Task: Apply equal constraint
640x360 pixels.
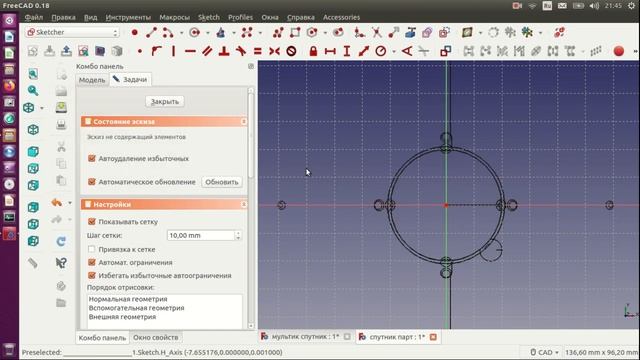Action: point(258,51)
